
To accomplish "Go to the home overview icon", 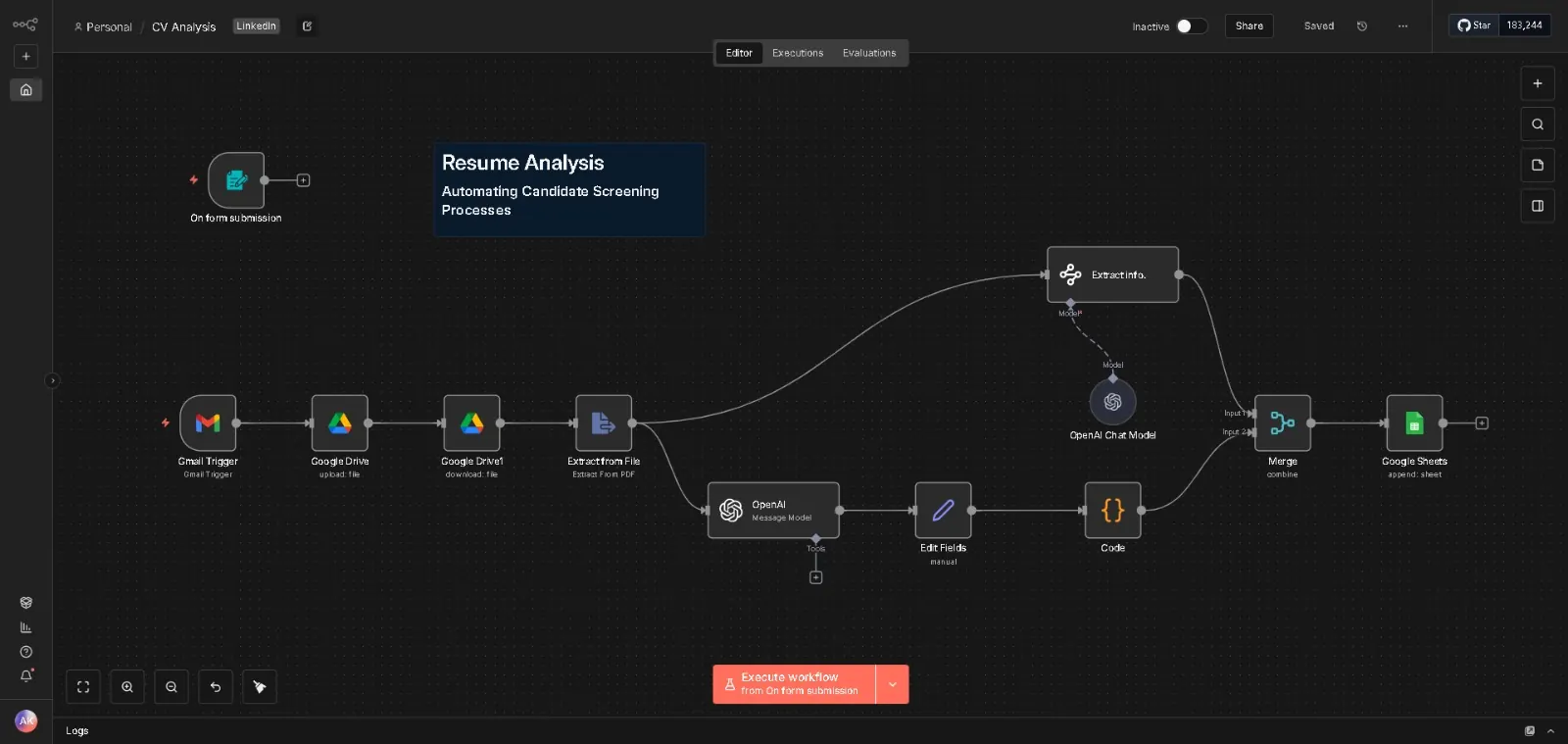I will click(26, 90).
